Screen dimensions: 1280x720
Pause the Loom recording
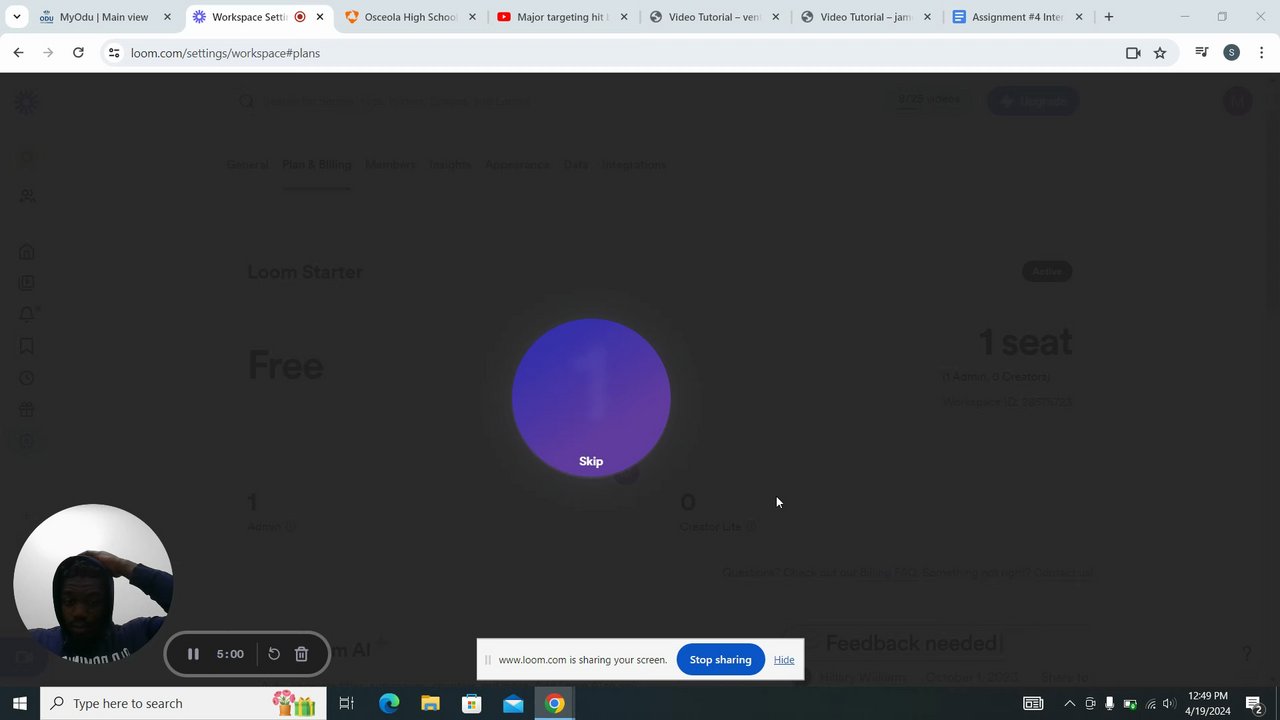[x=193, y=654]
